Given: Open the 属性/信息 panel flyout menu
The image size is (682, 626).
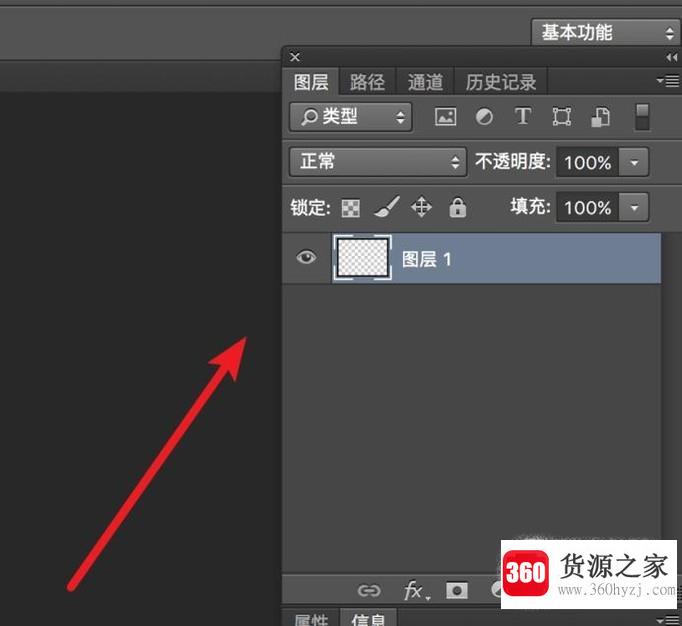Looking at the screenshot, I should [668, 620].
